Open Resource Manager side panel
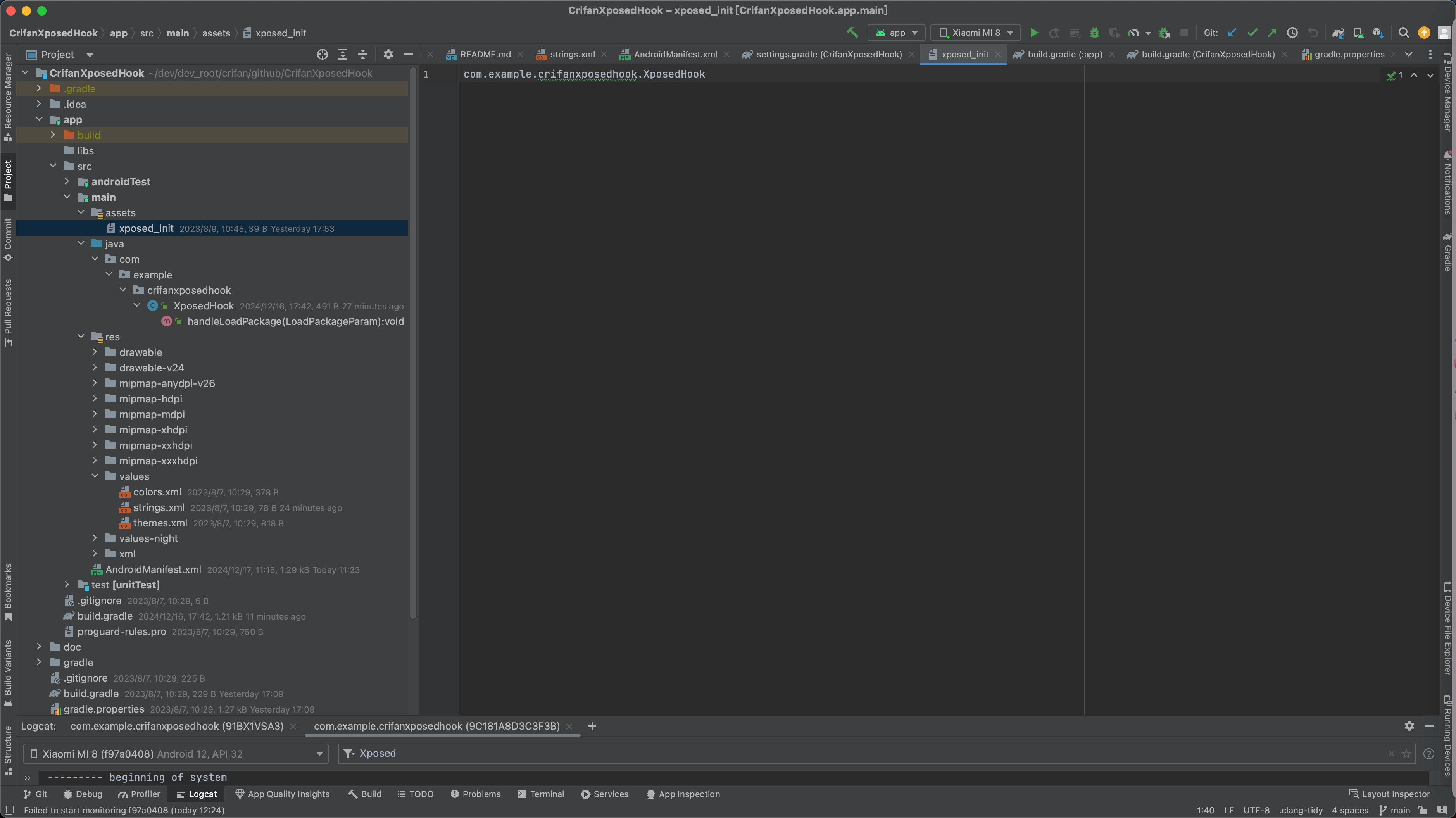This screenshot has height=818, width=1456. (8, 97)
